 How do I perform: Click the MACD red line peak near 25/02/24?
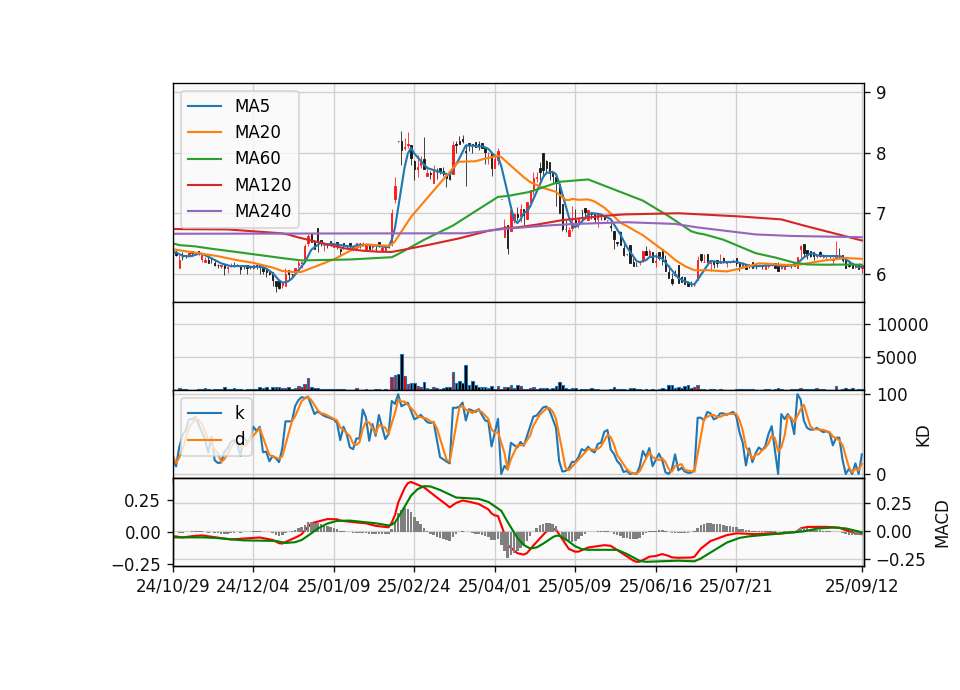(x=411, y=482)
